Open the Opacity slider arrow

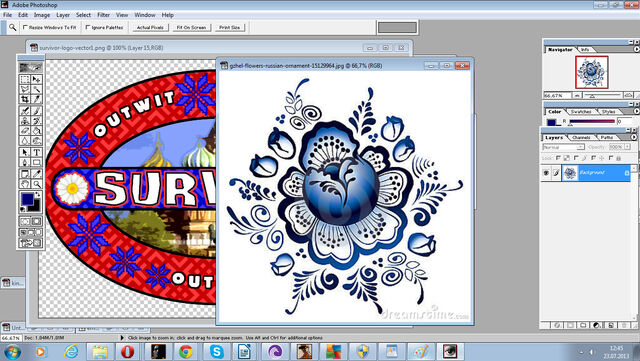pos(627,147)
